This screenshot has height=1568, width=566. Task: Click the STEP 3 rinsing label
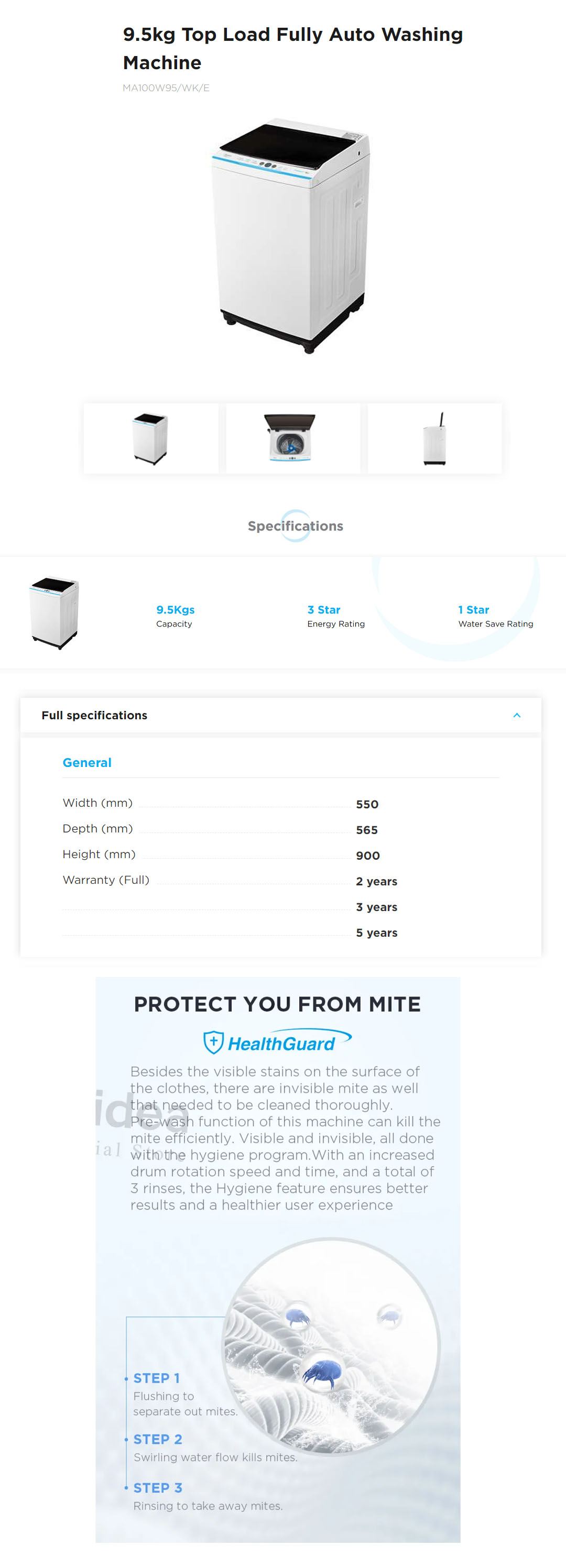click(x=158, y=1488)
